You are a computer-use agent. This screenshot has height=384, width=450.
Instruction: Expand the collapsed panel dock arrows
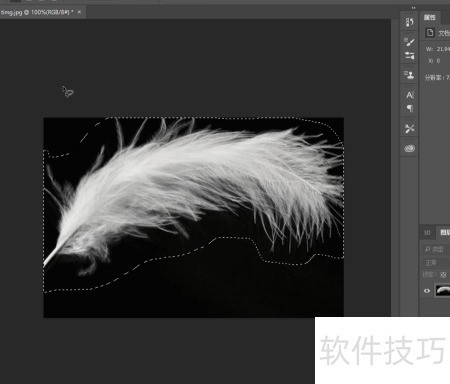click(413, 8)
